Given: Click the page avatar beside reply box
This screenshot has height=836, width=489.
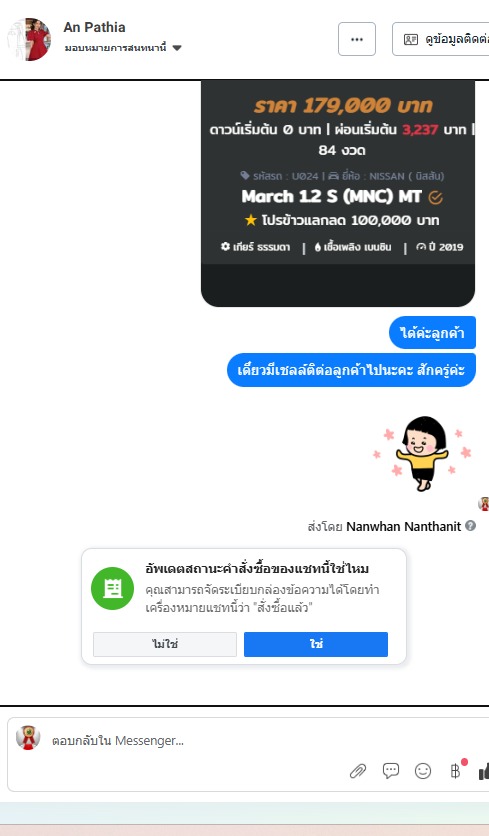Looking at the screenshot, I should pos(28,738).
